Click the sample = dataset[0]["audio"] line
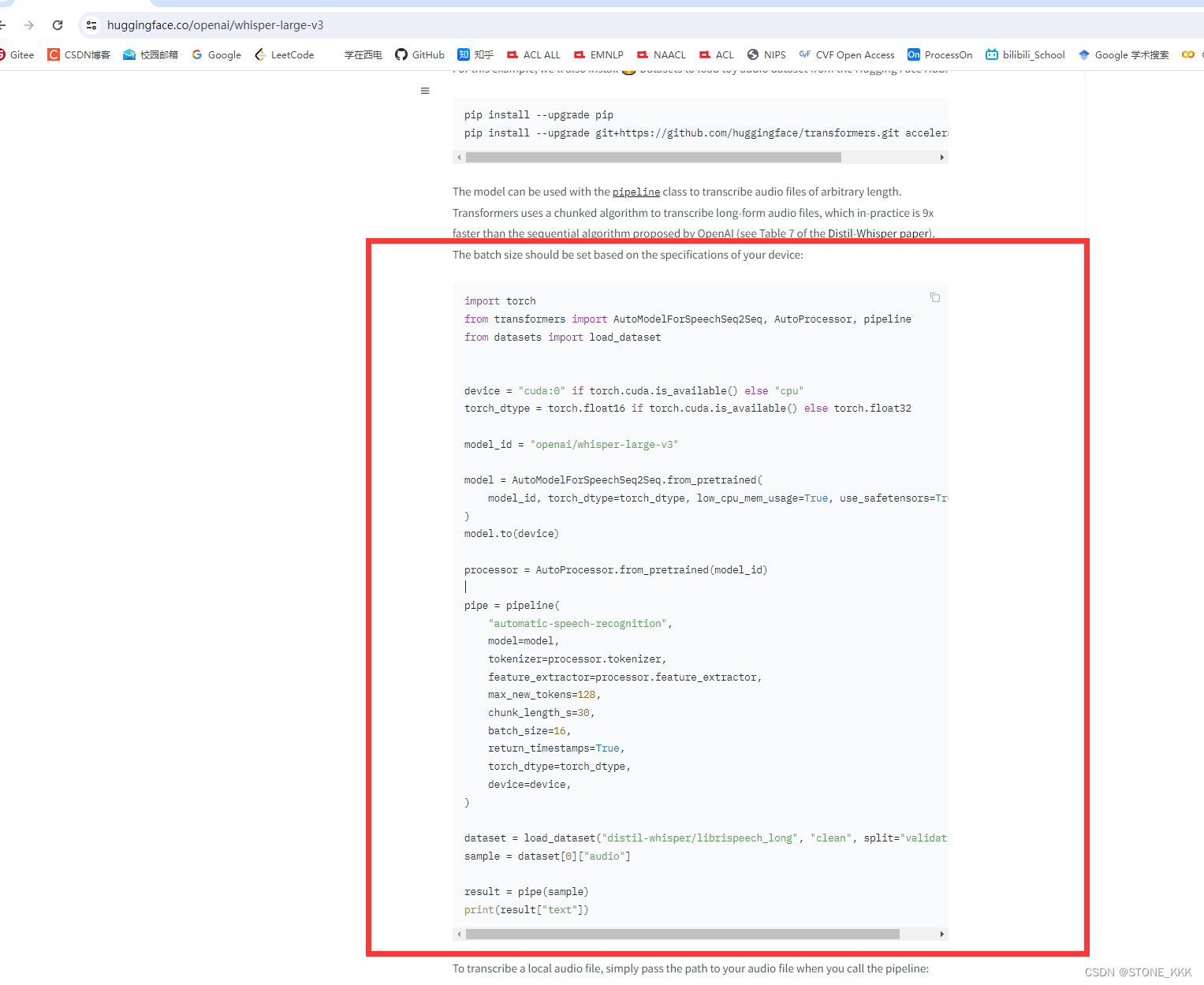Viewport: 1204px width, 985px height. tap(547, 856)
